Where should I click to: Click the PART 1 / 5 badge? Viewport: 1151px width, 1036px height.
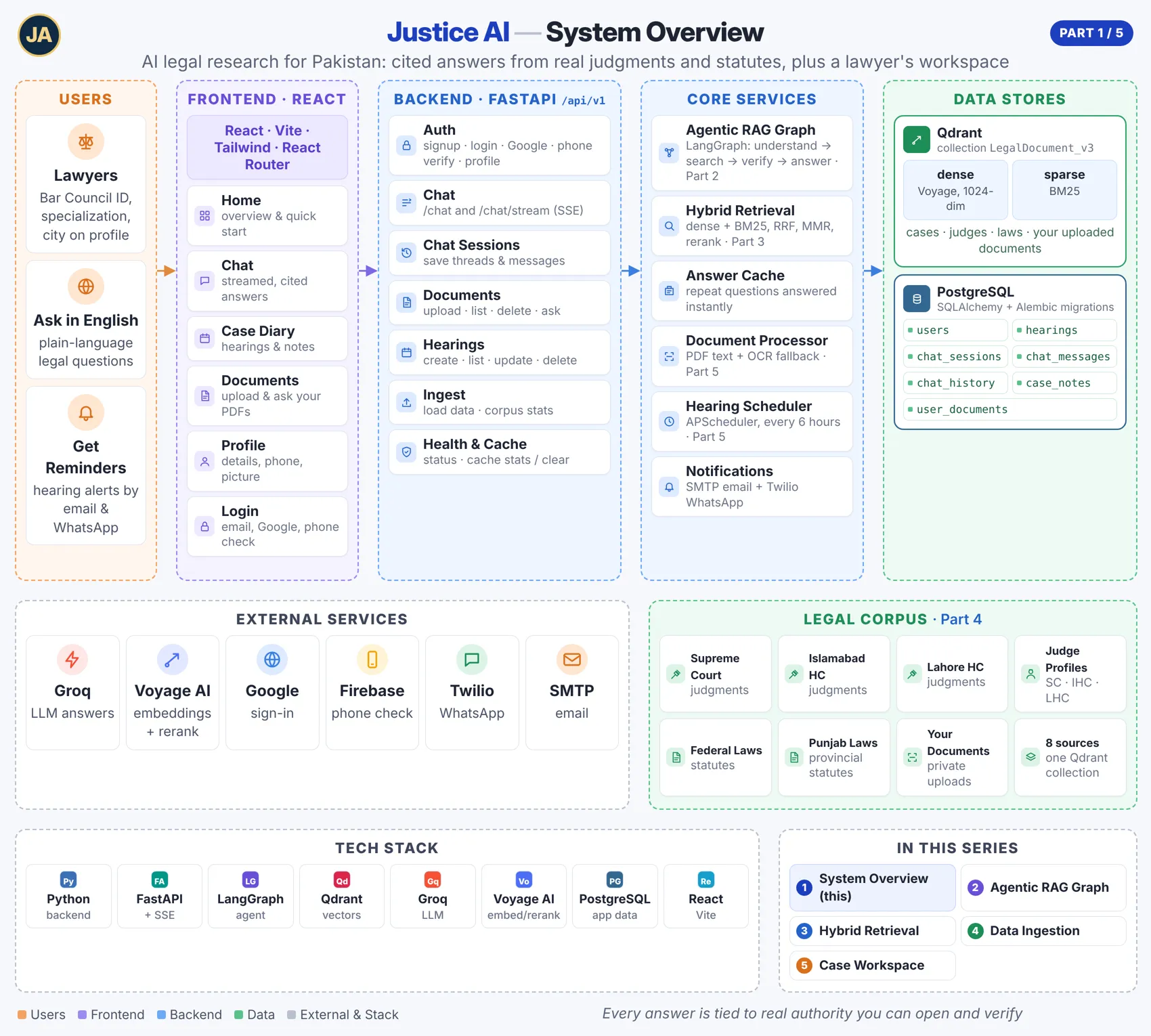click(1091, 33)
